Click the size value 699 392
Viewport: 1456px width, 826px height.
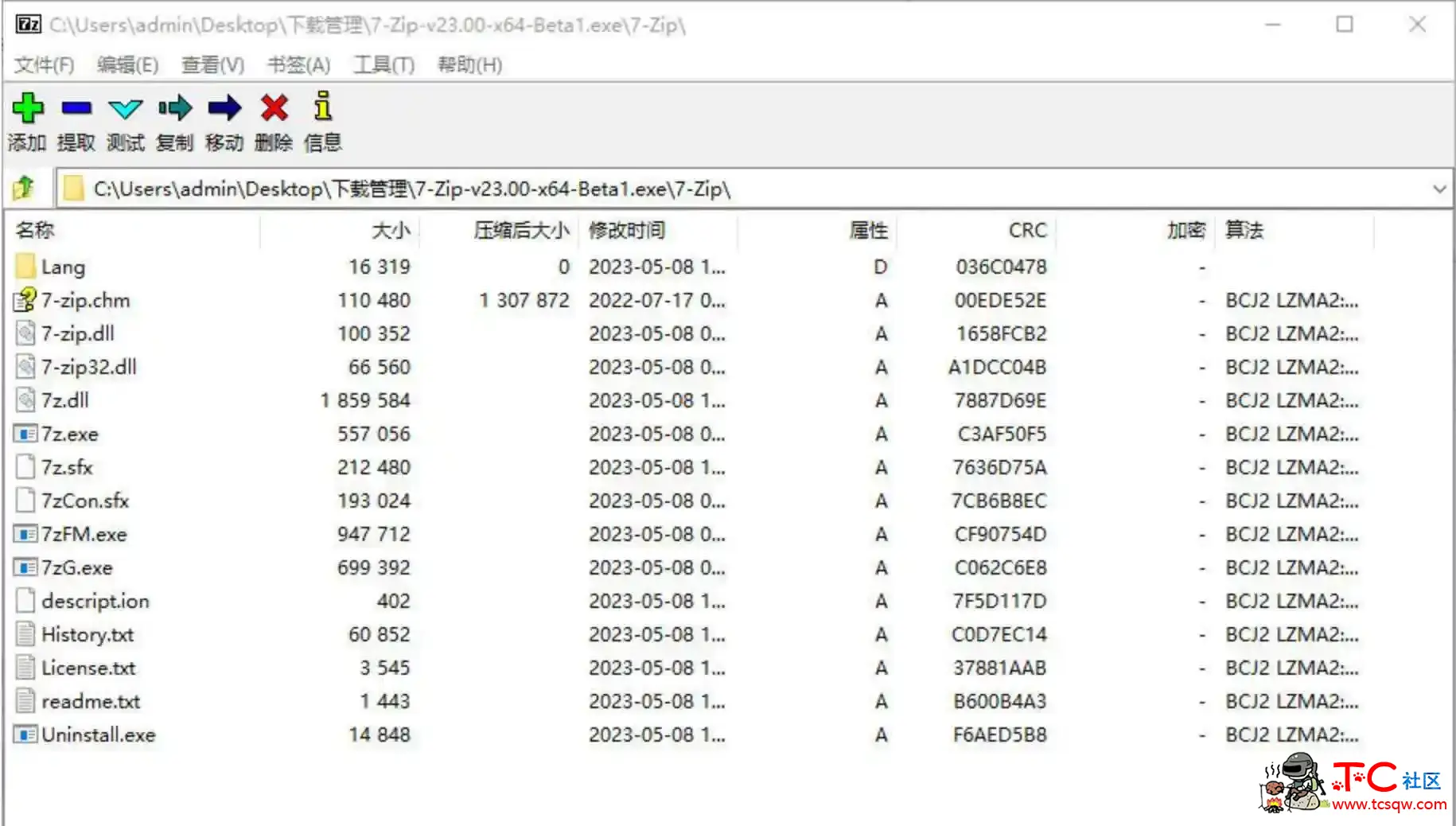374,567
